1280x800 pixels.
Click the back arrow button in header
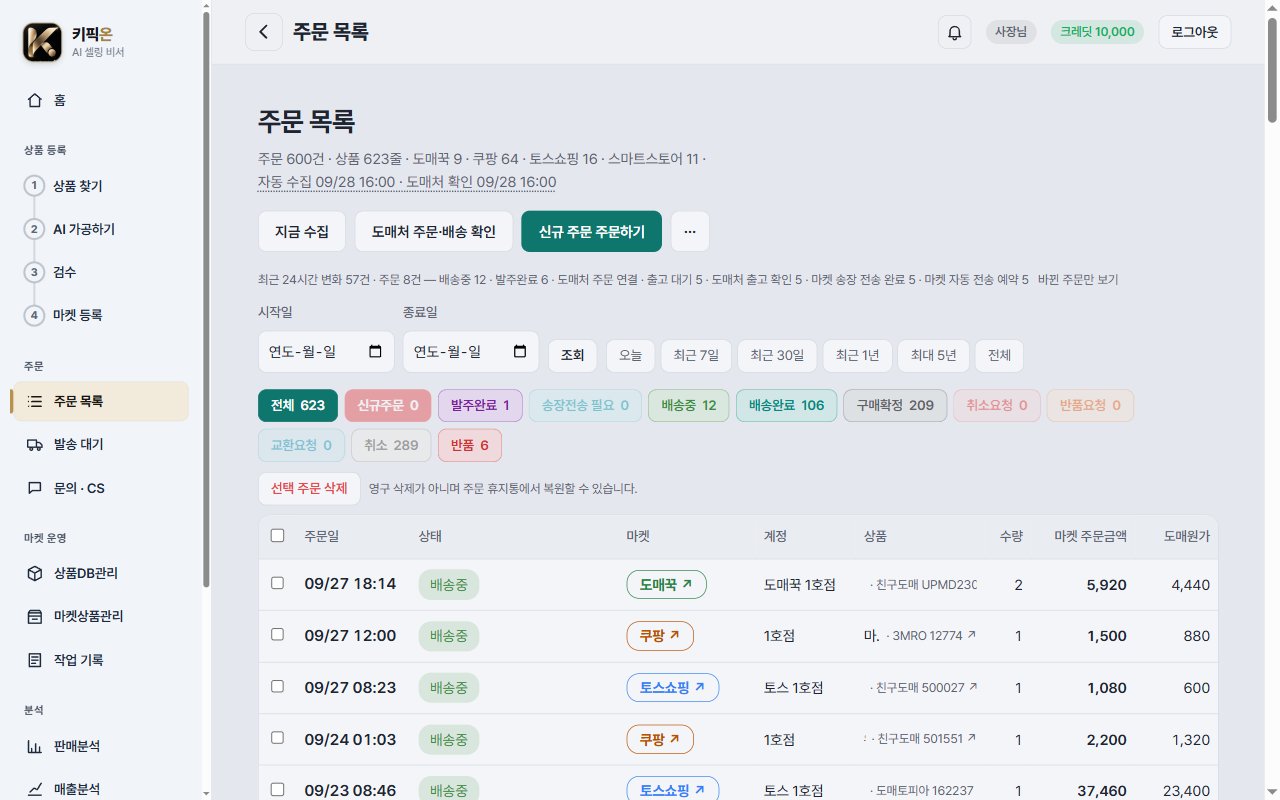[263, 32]
